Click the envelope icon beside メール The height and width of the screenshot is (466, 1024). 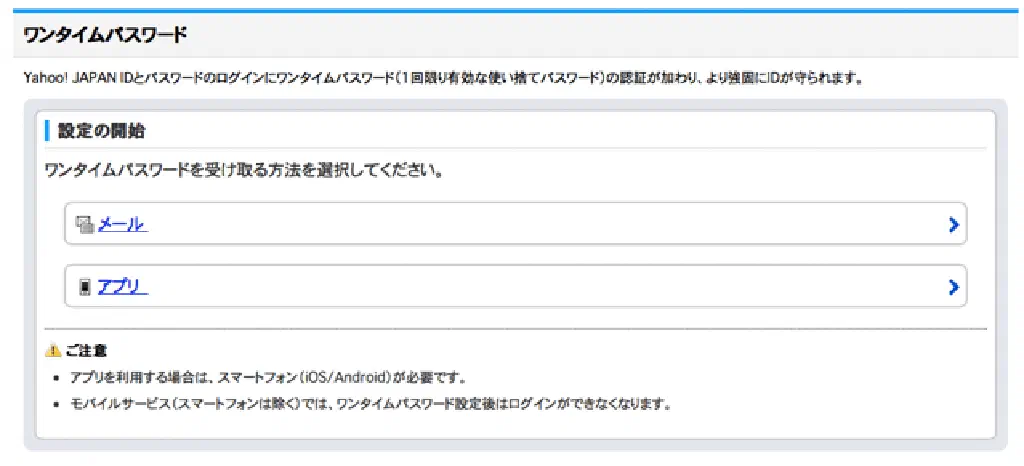pos(85,225)
